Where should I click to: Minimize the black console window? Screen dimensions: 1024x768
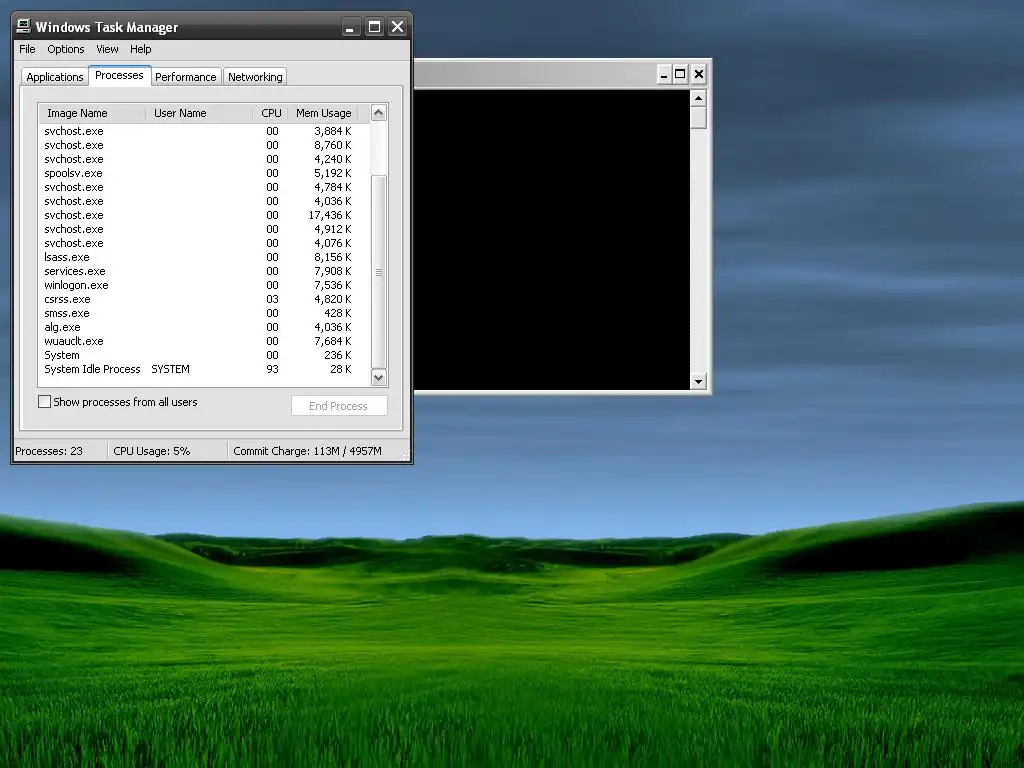click(x=664, y=74)
